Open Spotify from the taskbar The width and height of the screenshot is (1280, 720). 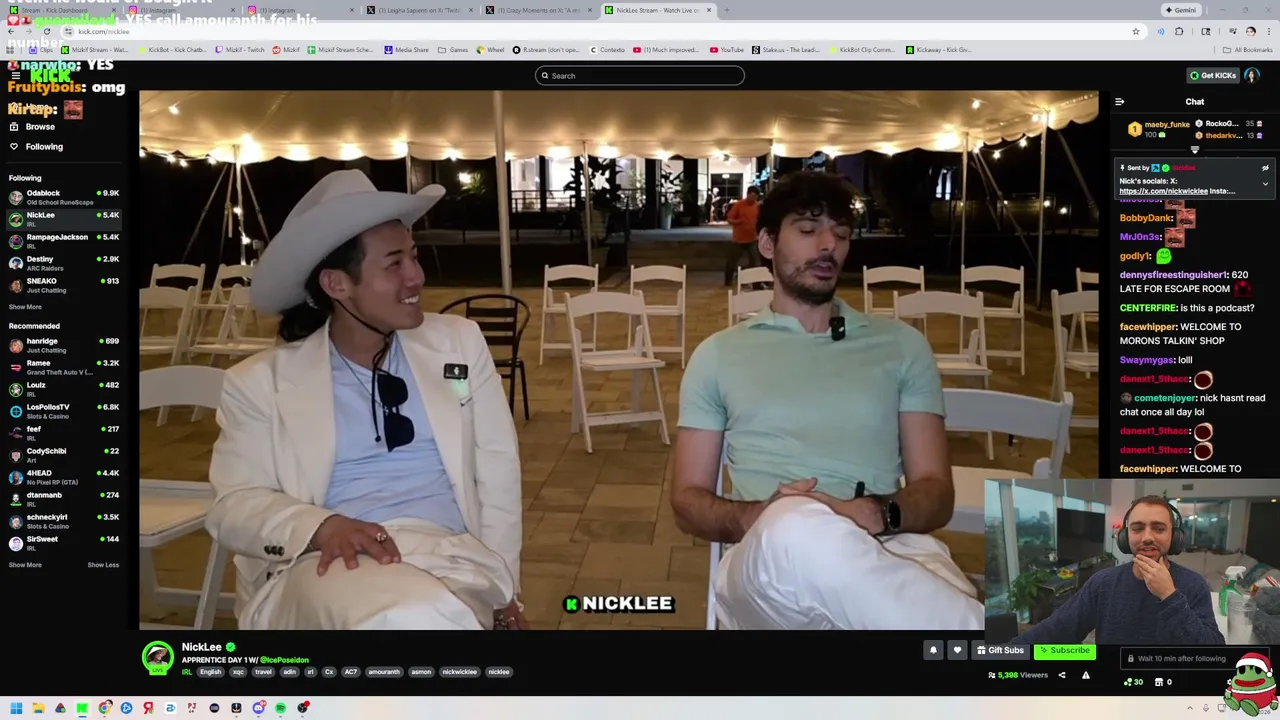tap(280, 708)
